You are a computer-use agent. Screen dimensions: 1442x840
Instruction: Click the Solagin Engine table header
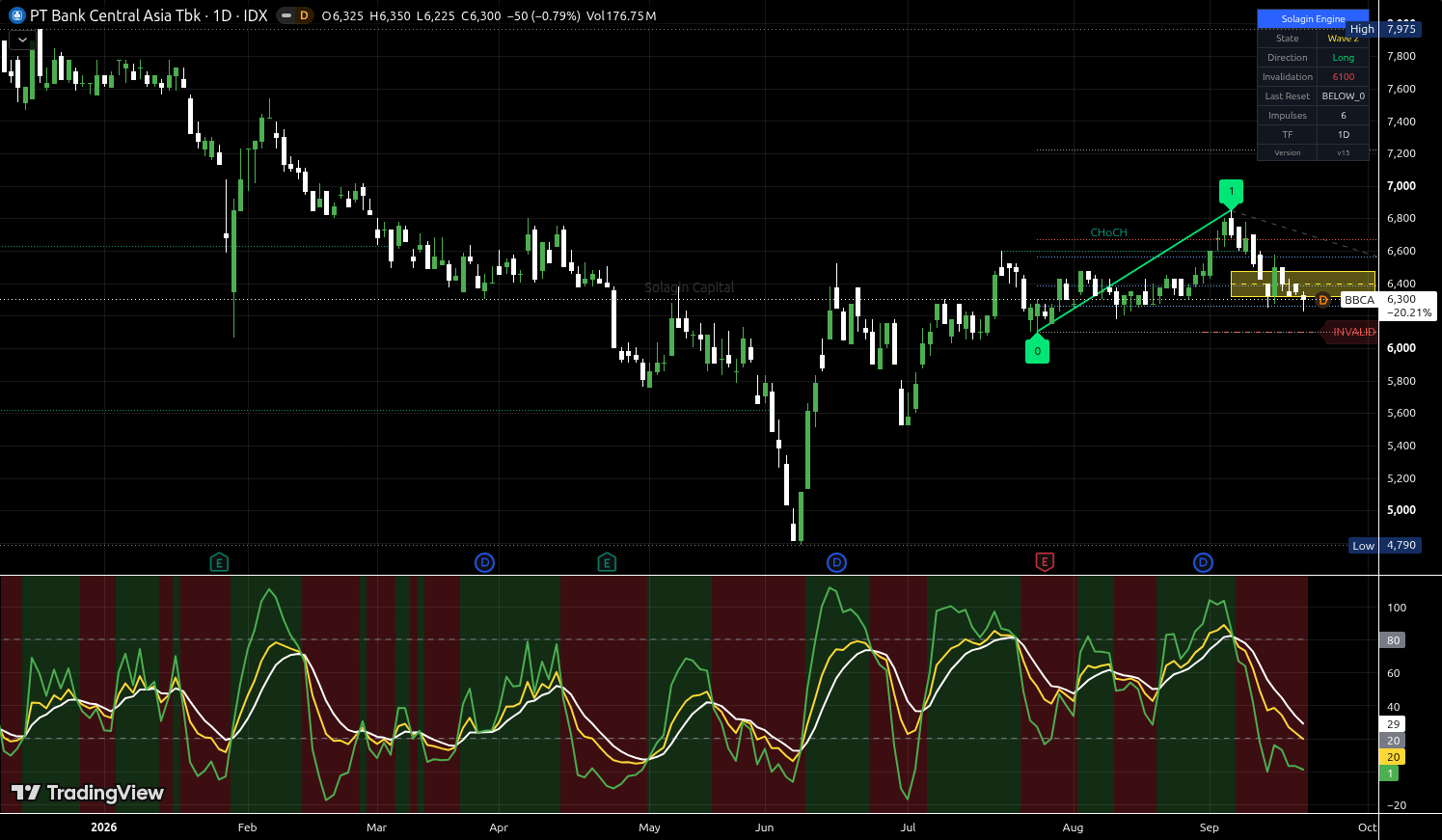click(1313, 19)
